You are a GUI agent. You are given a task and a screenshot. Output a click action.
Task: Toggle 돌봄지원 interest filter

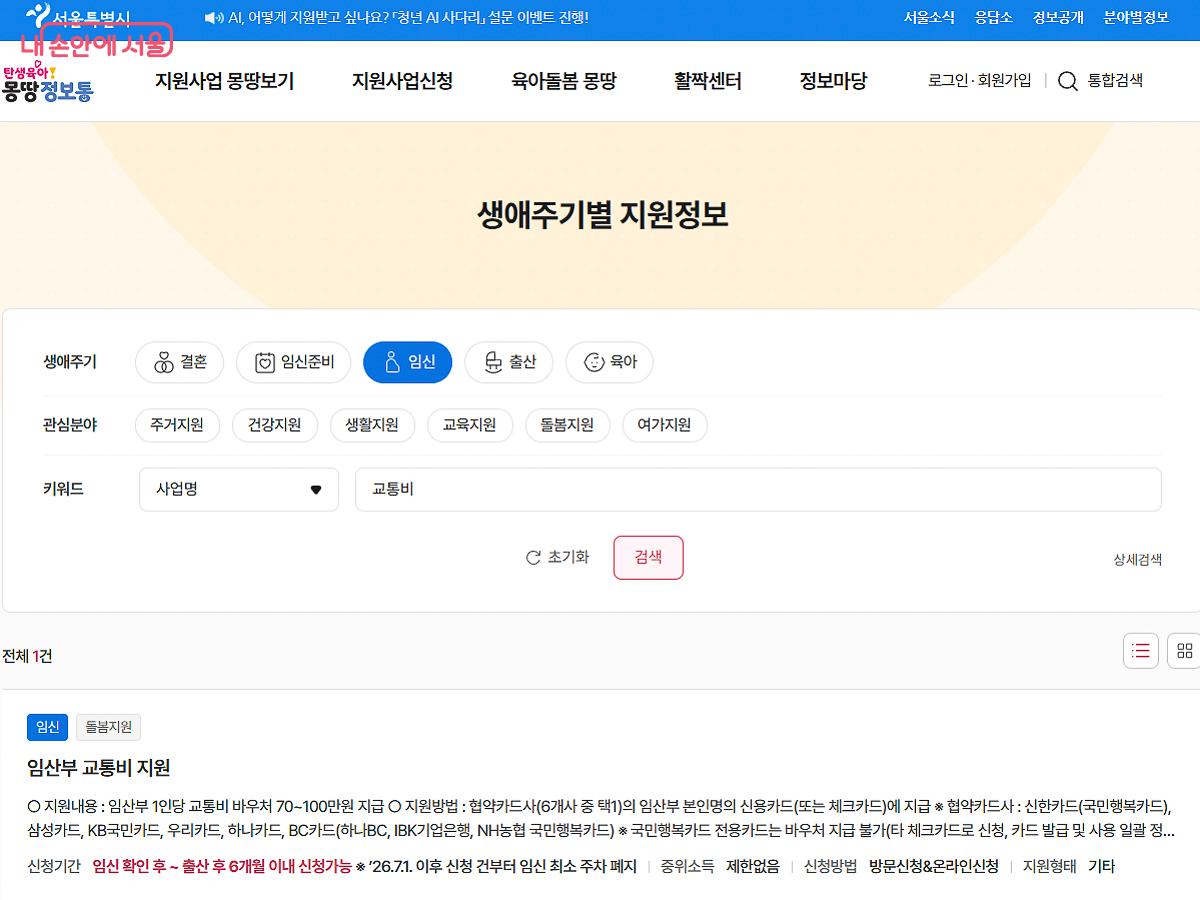pos(567,425)
